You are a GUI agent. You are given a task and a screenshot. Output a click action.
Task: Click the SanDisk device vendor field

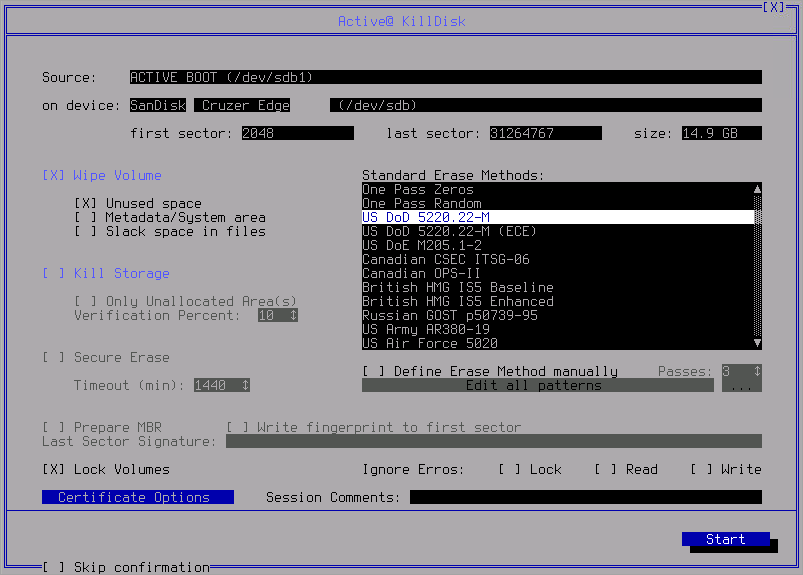[x=158, y=105]
